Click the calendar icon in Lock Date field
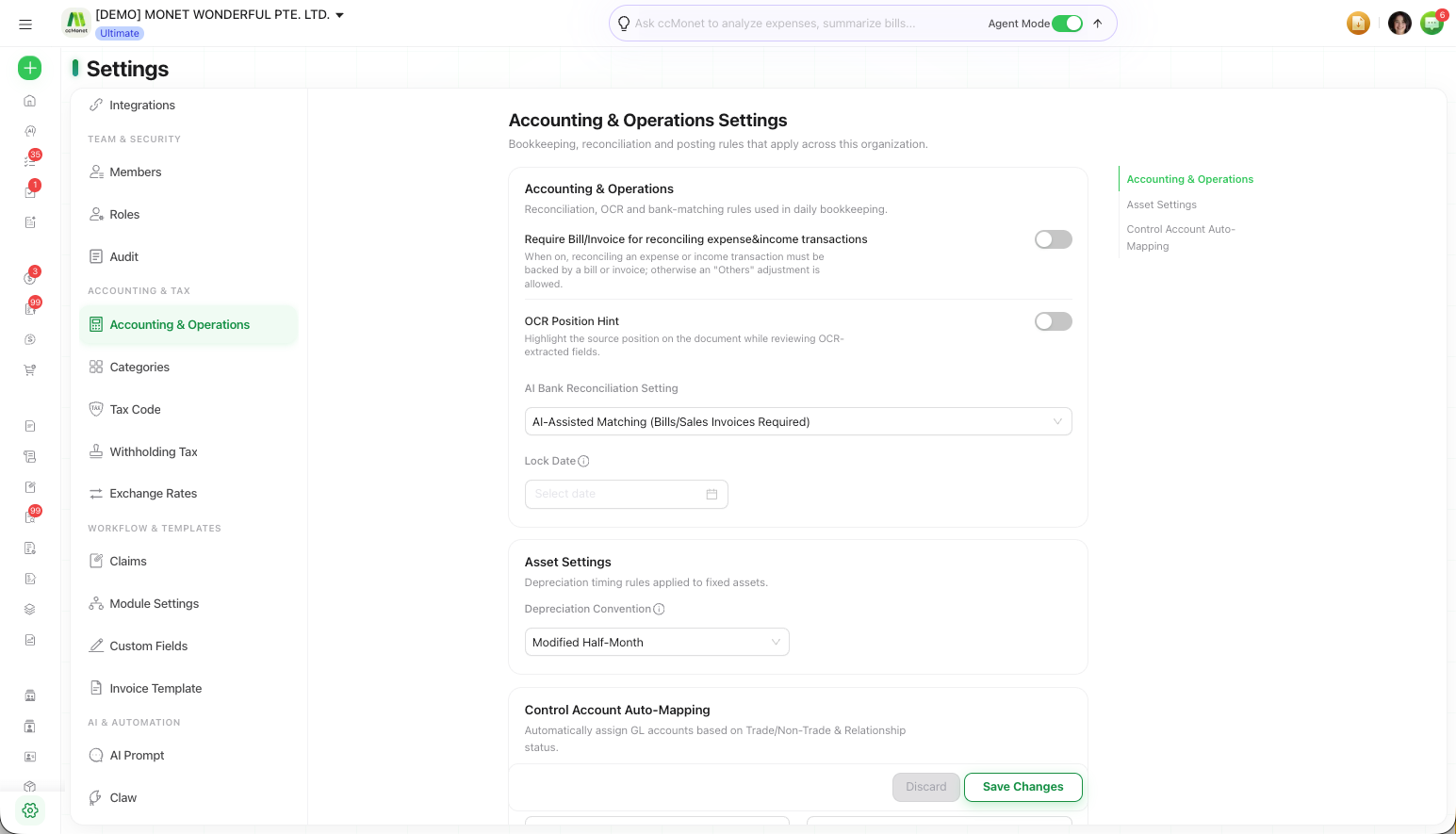The height and width of the screenshot is (834, 1456). click(x=712, y=494)
